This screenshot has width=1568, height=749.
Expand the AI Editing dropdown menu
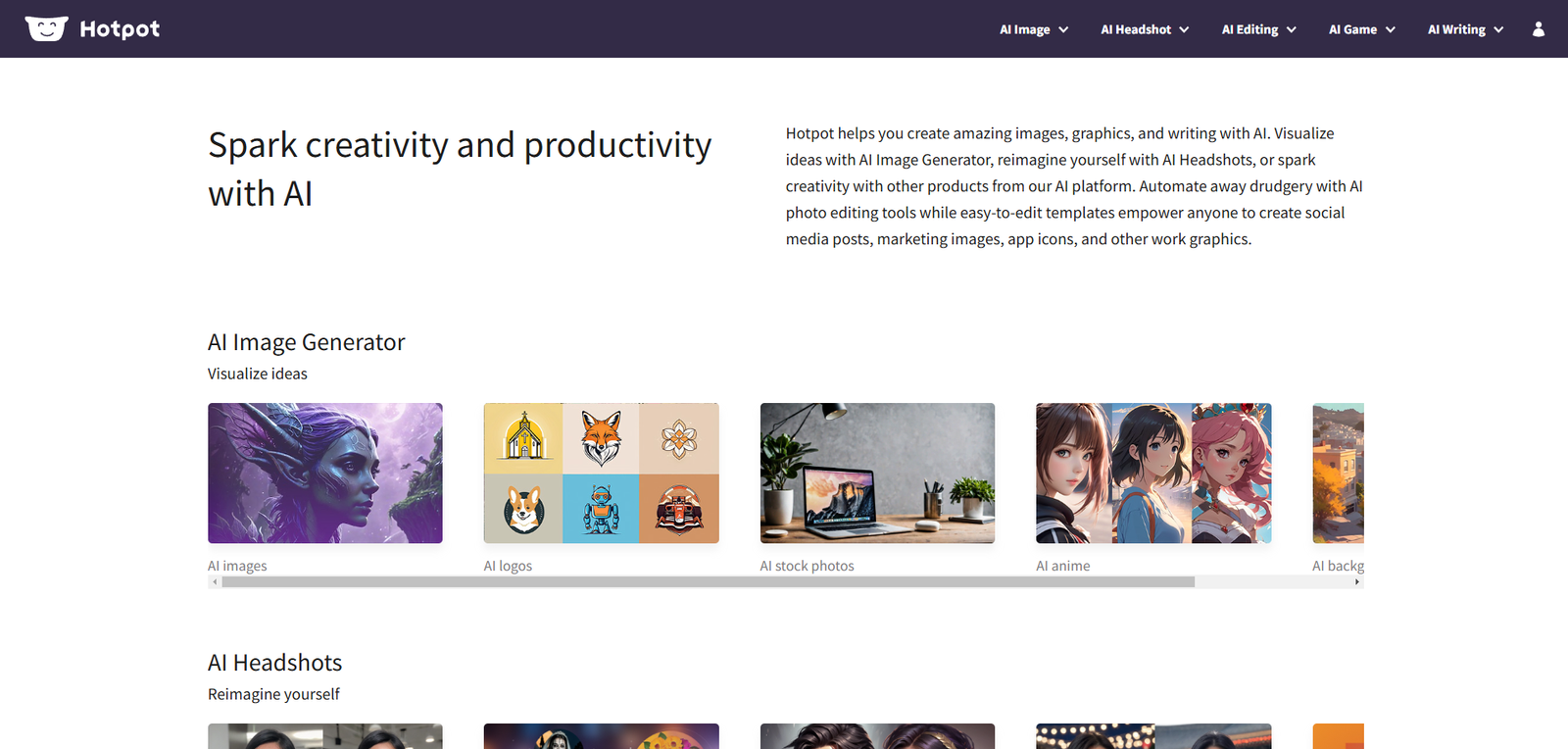(x=1258, y=29)
